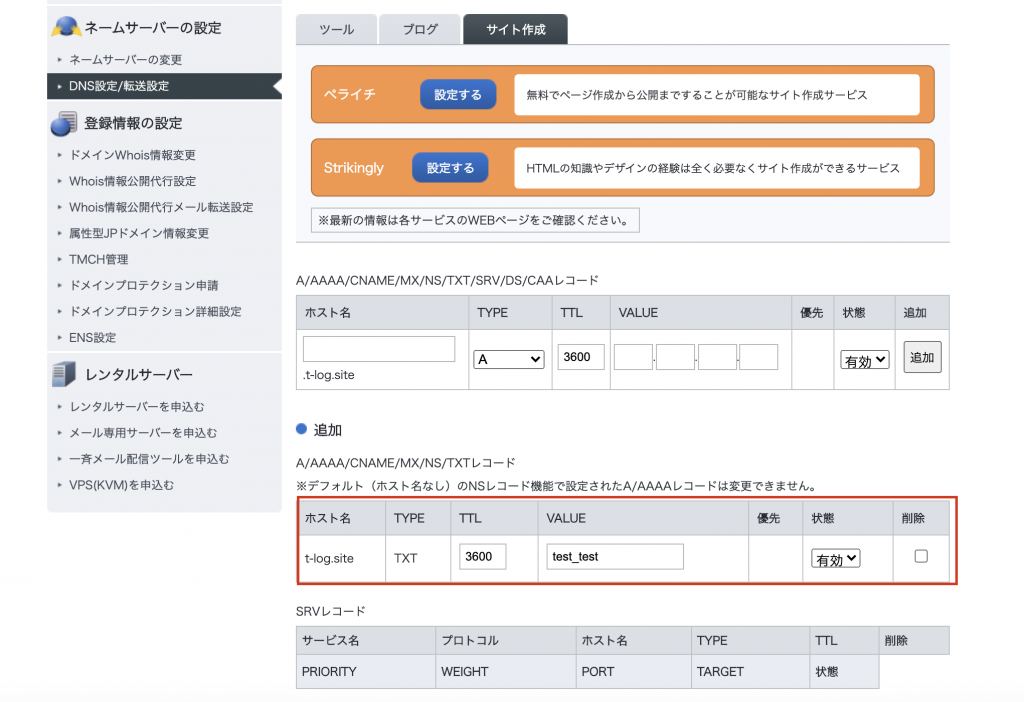The height and width of the screenshot is (702, 1024).
Task: Click 設定する button for Strikingly
Action: point(450,168)
